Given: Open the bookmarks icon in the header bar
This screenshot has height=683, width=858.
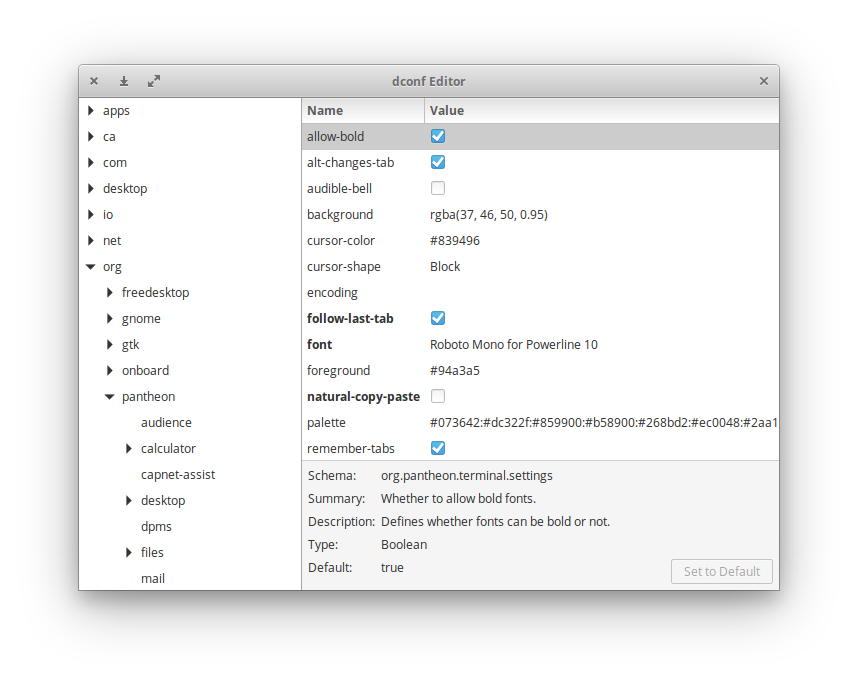Looking at the screenshot, I should pyautogui.click(x=123, y=81).
